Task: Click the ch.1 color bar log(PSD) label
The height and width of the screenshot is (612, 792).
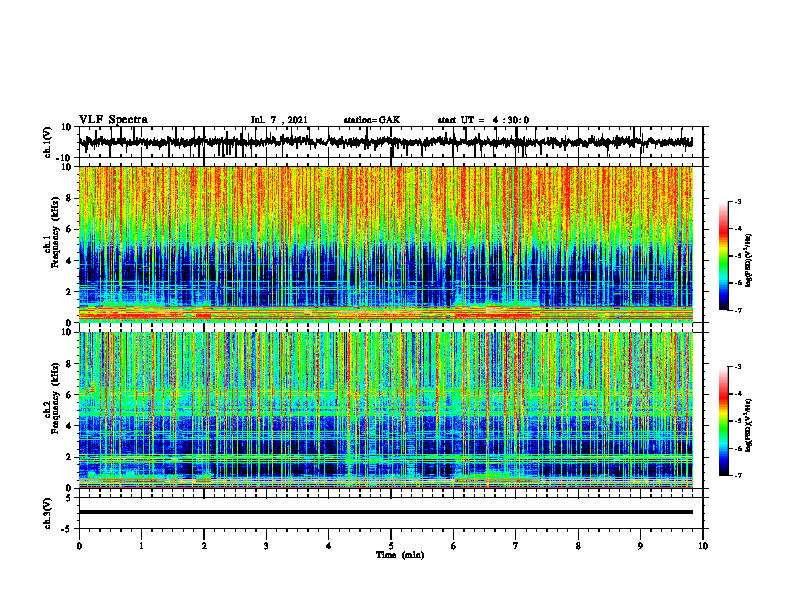Action: pos(748,261)
